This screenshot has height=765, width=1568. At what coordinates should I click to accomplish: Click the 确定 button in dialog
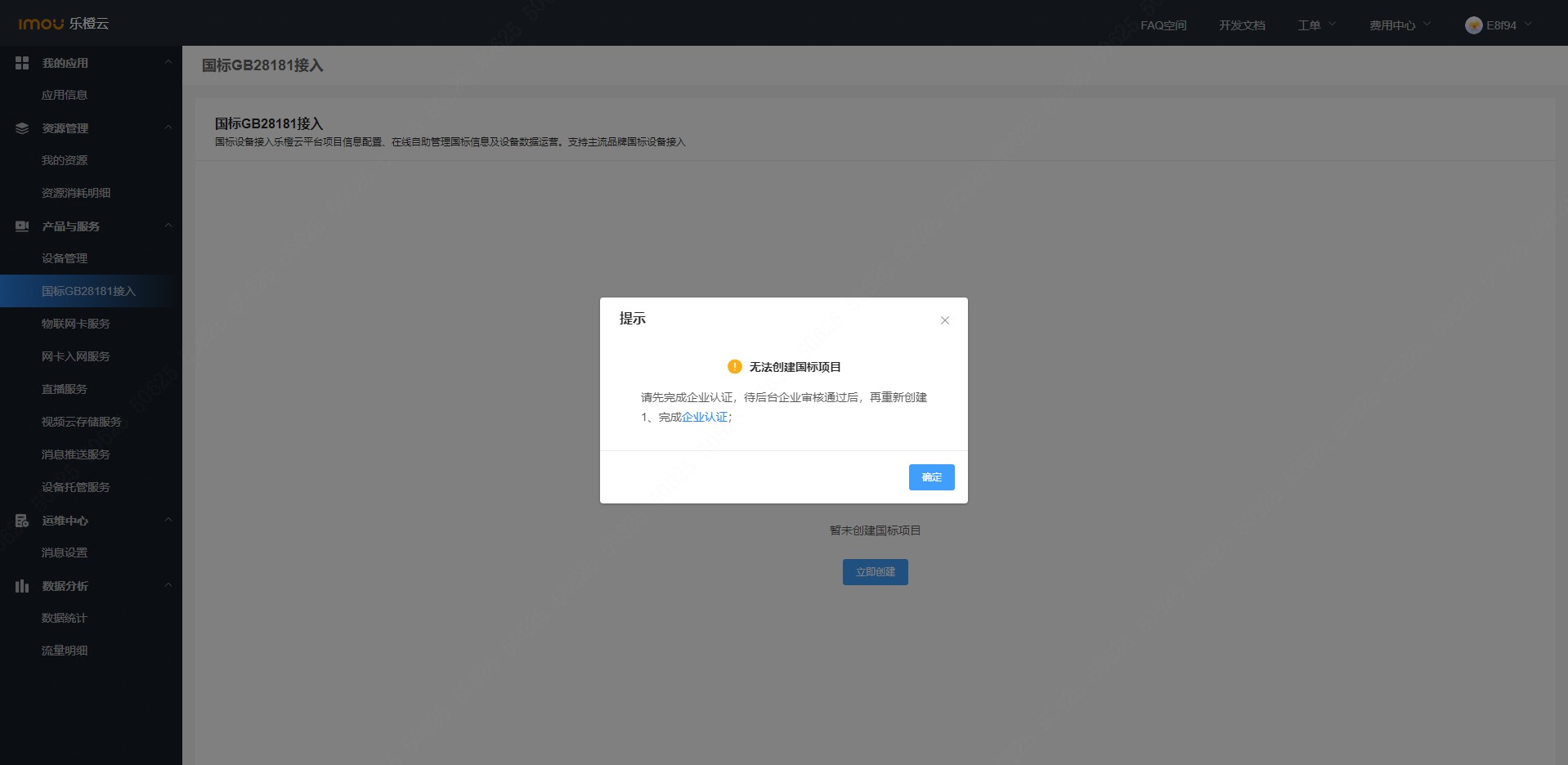[x=932, y=477]
